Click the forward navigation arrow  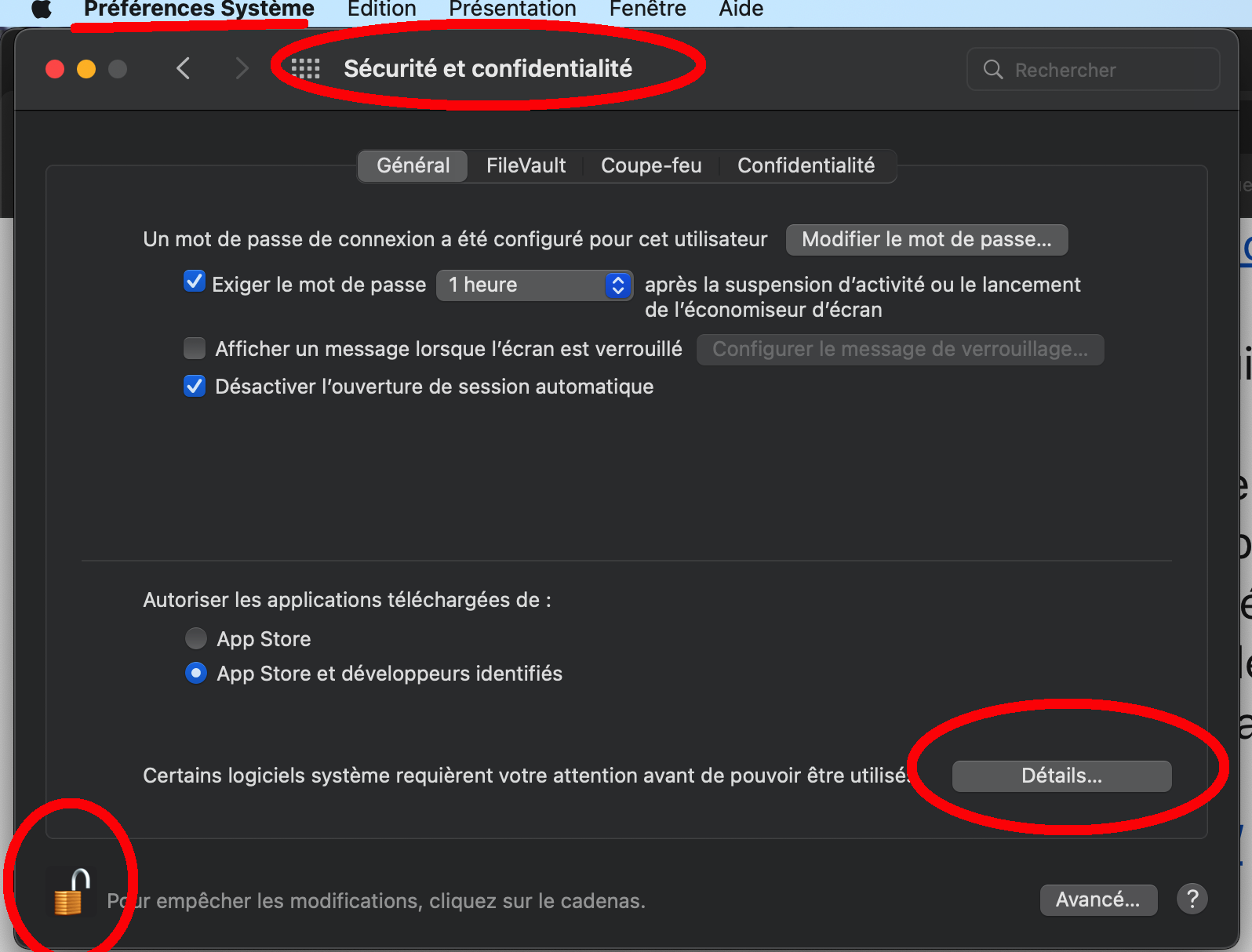[x=242, y=69]
